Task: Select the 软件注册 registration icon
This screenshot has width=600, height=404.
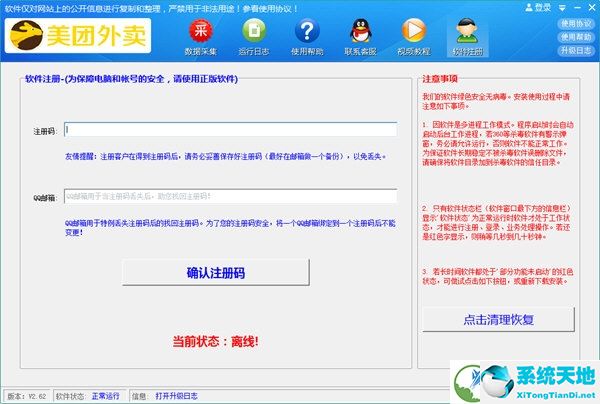Action: (x=468, y=37)
